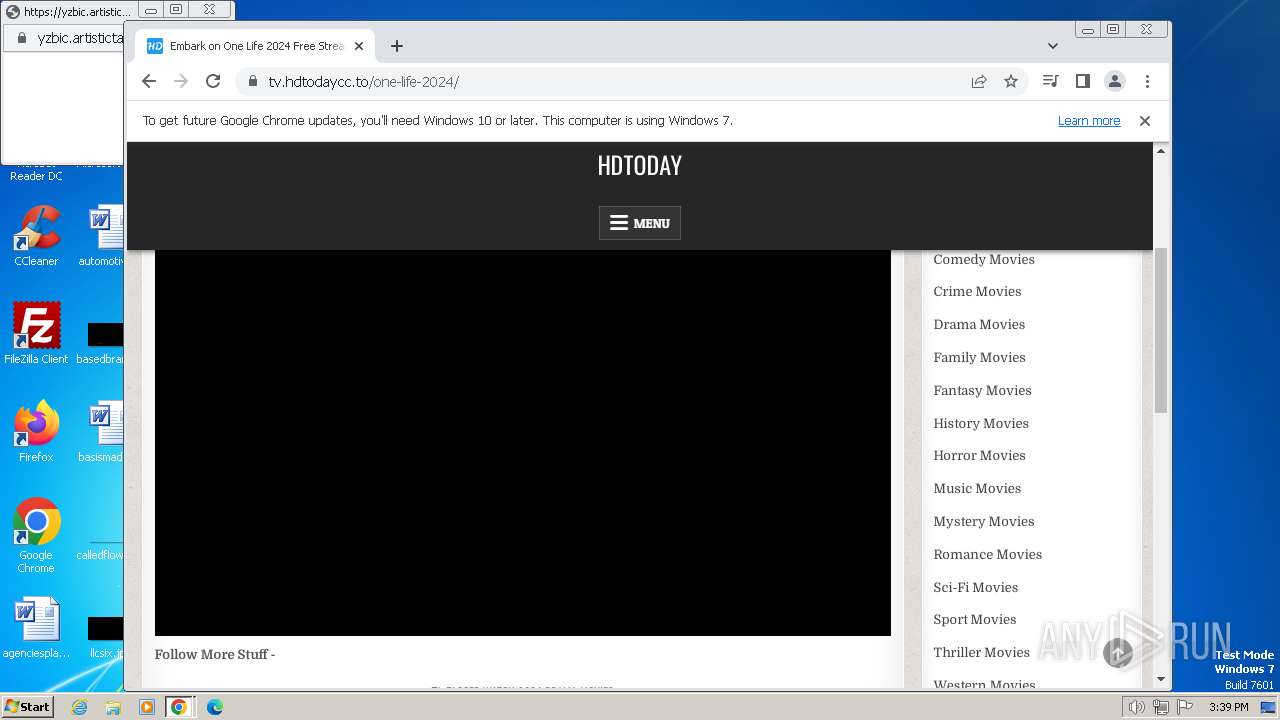Image resolution: width=1280 pixels, height=720 pixels.
Task: Open Mystery Movies category
Action: 984,521
